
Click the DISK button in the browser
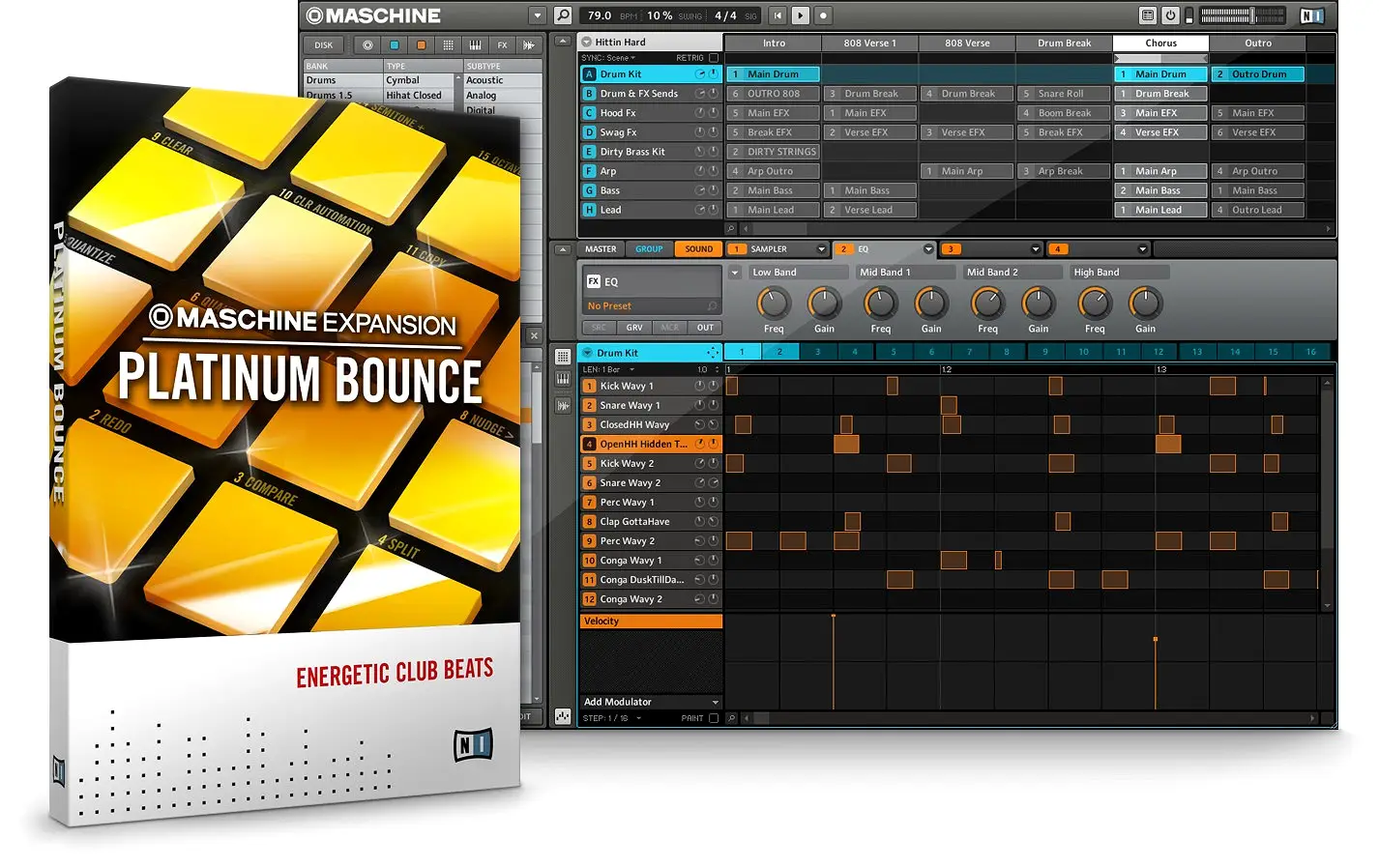pos(324,45)
